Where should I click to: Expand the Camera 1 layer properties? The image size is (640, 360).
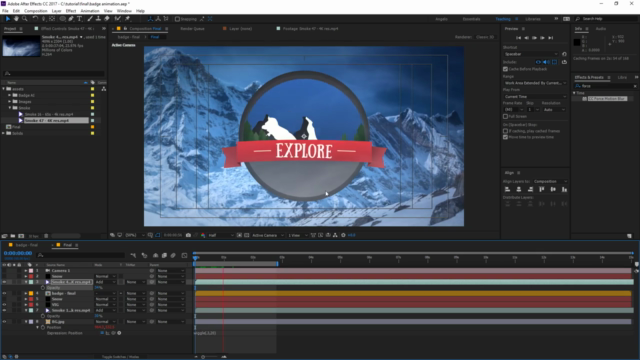tap(26, 271)
